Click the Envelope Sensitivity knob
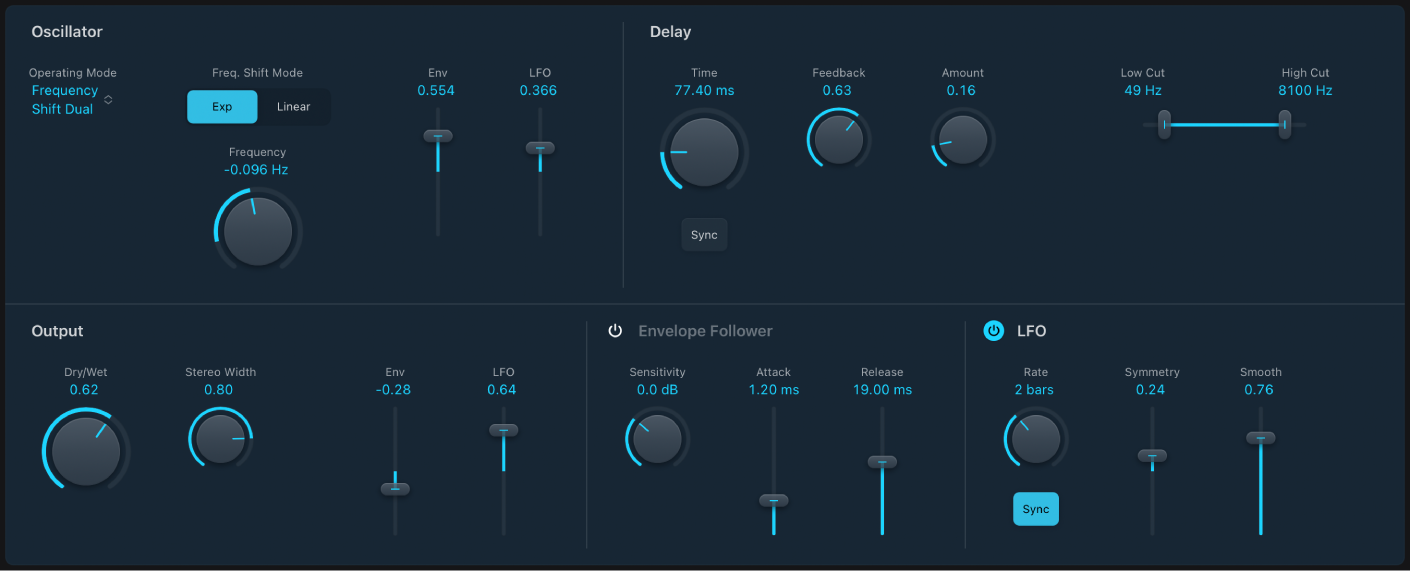 (x=657, y=438)
